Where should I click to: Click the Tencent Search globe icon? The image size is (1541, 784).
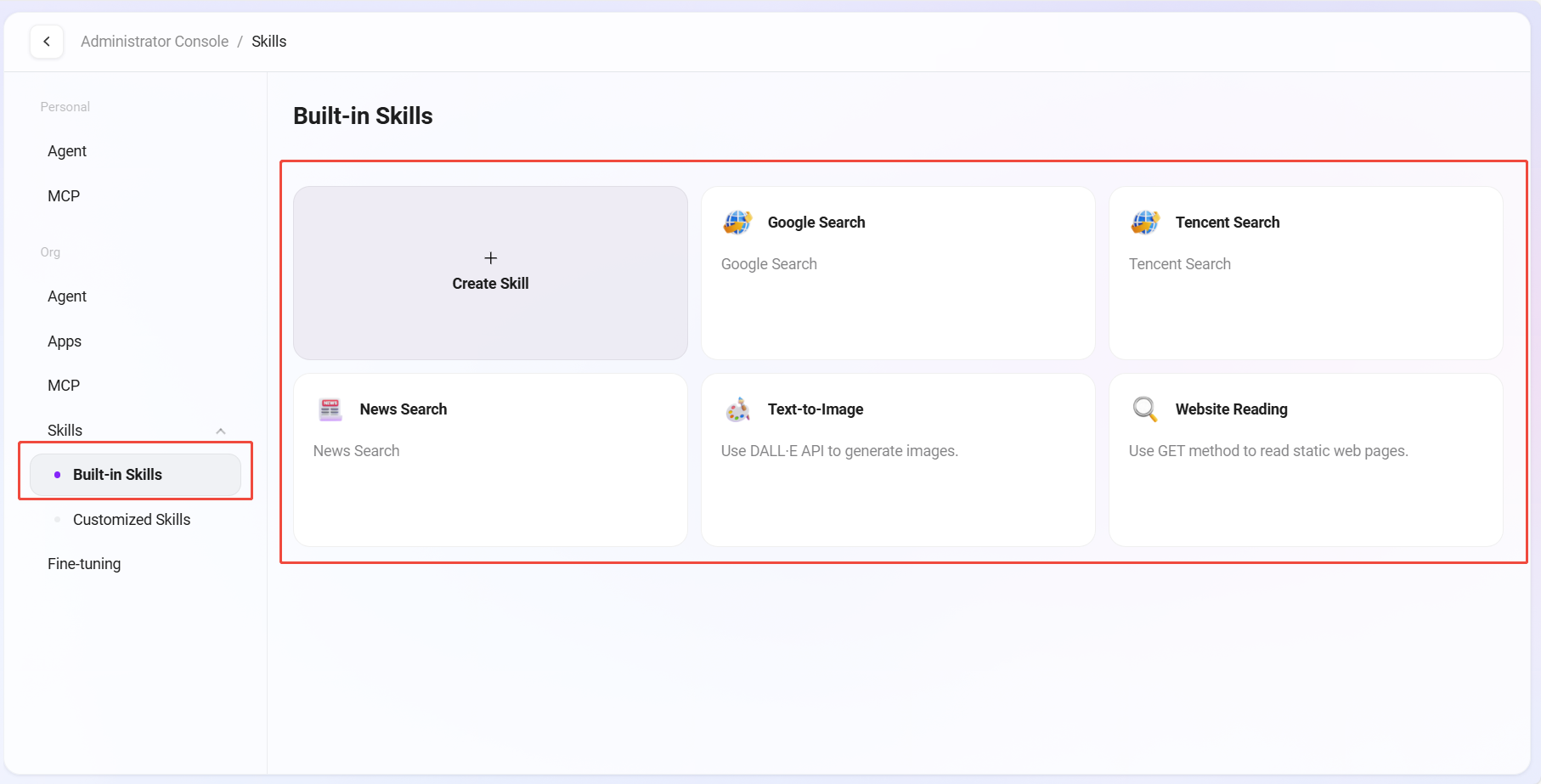click(1145, 223)
